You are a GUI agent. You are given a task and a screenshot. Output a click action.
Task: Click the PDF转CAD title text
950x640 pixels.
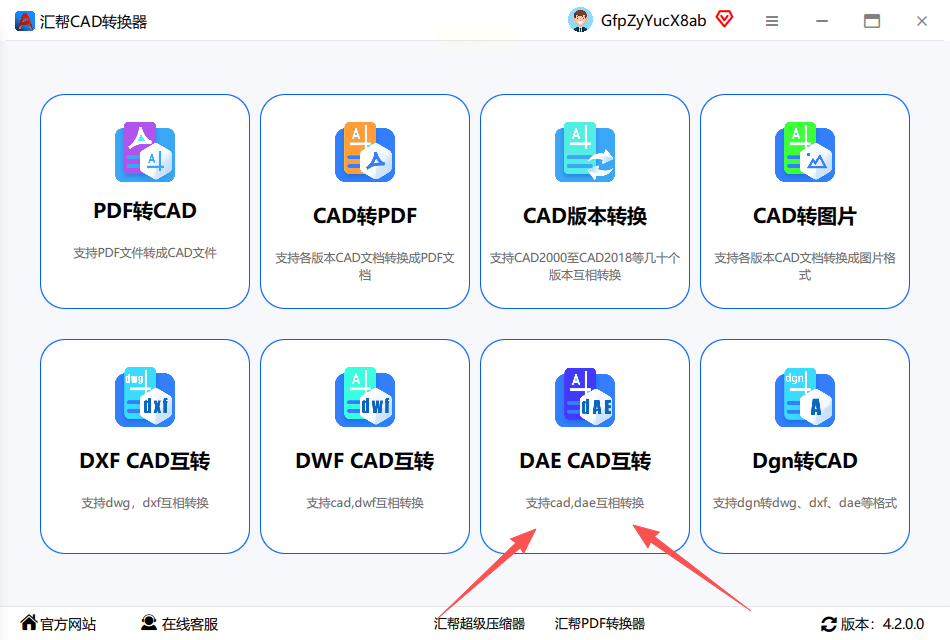click(145, 211)
